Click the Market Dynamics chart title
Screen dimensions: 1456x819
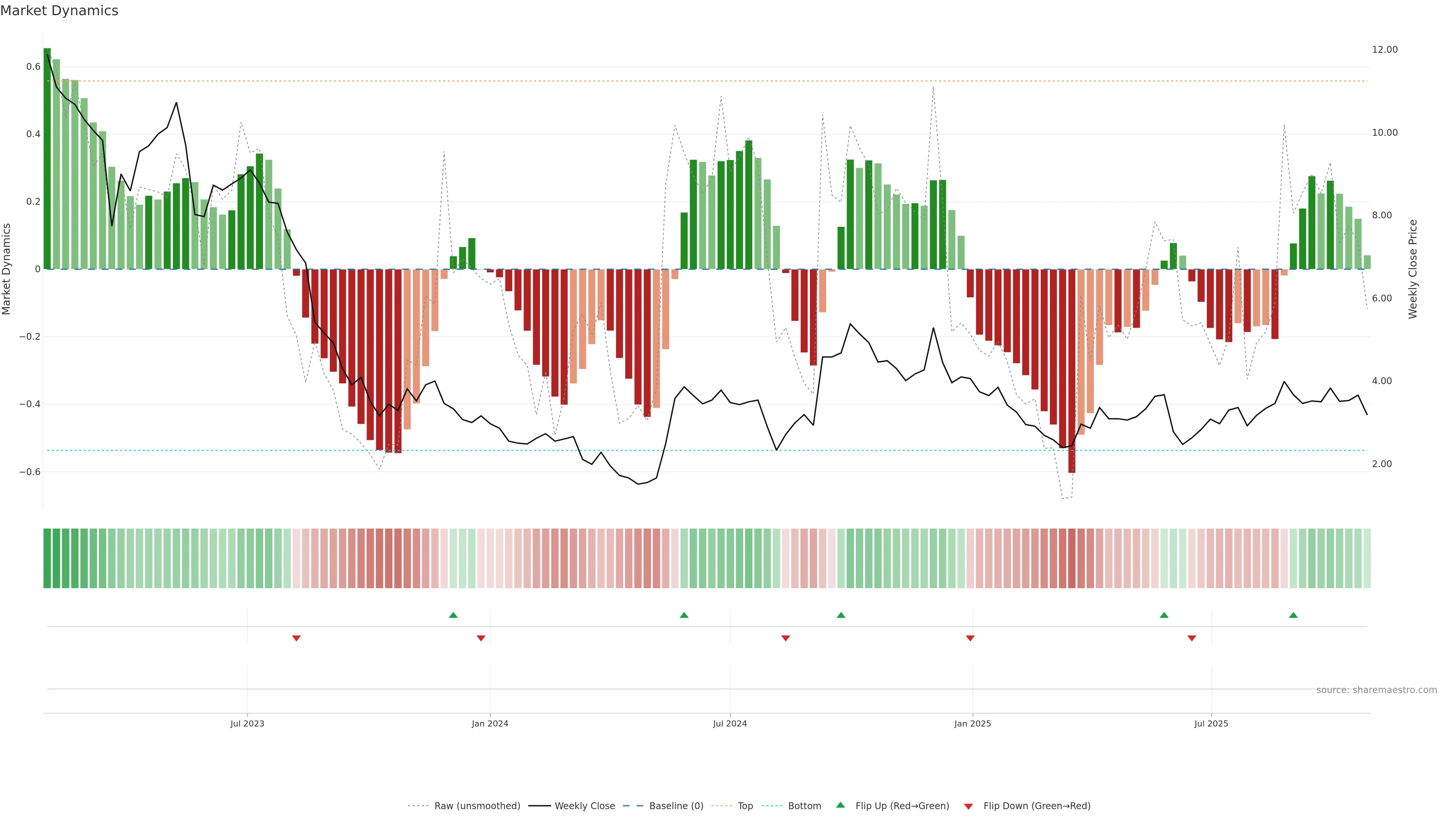tap(60, 11)
